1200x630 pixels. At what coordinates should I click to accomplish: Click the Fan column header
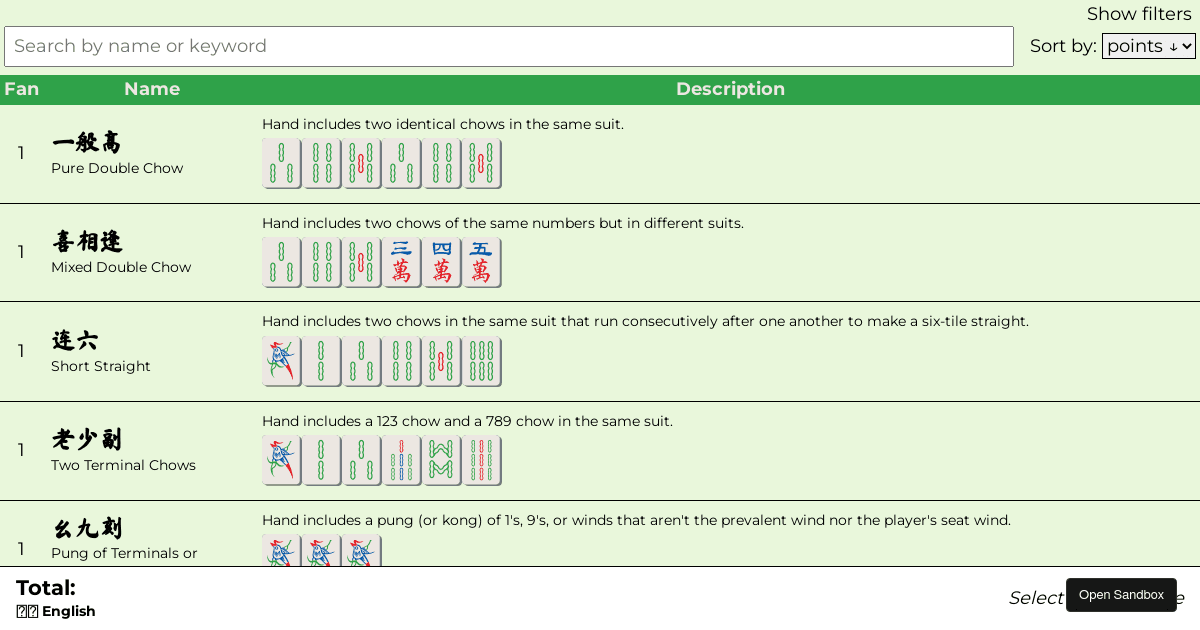coord(21,89)
